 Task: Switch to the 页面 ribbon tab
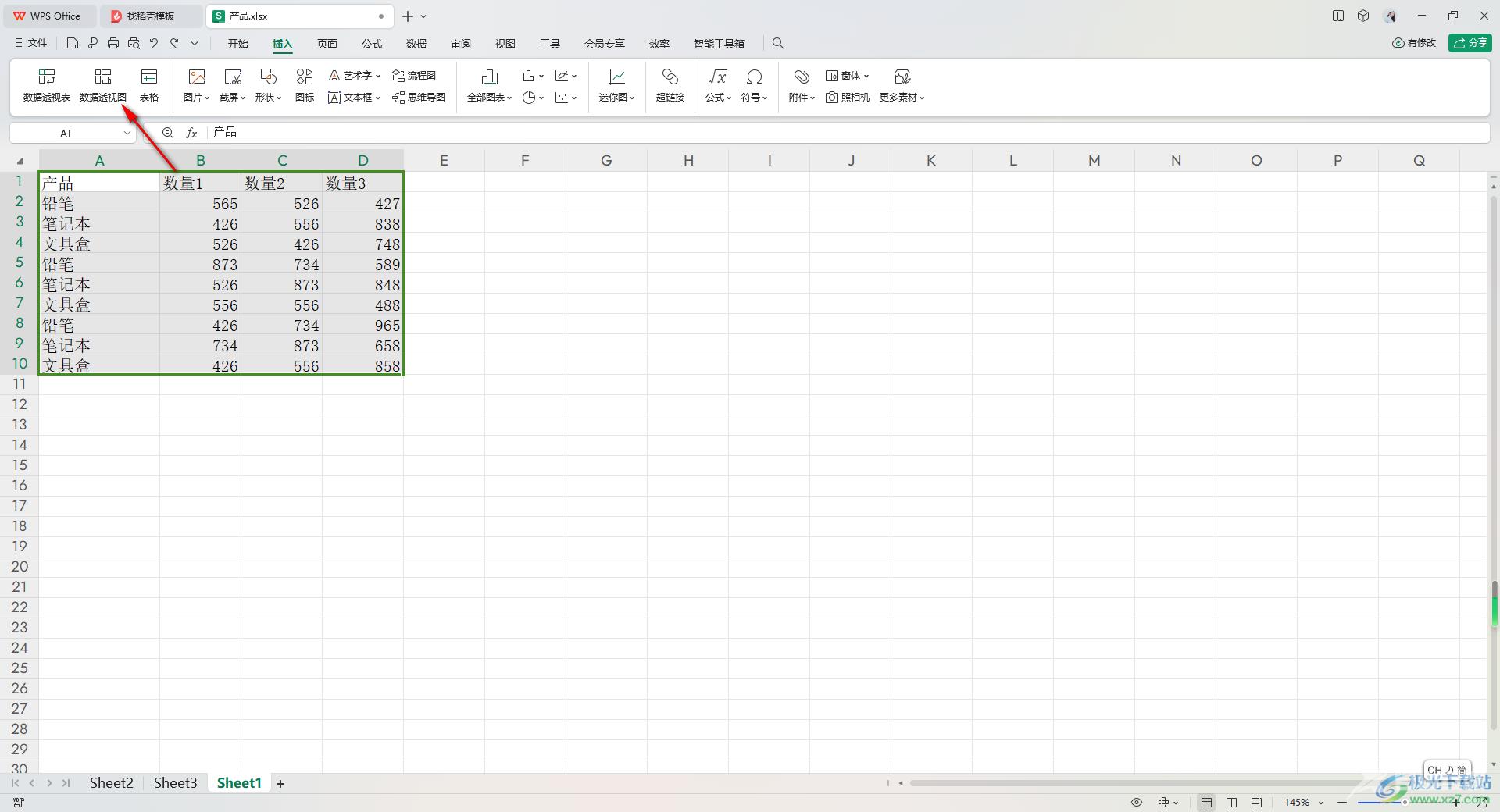tap(327, 44)
